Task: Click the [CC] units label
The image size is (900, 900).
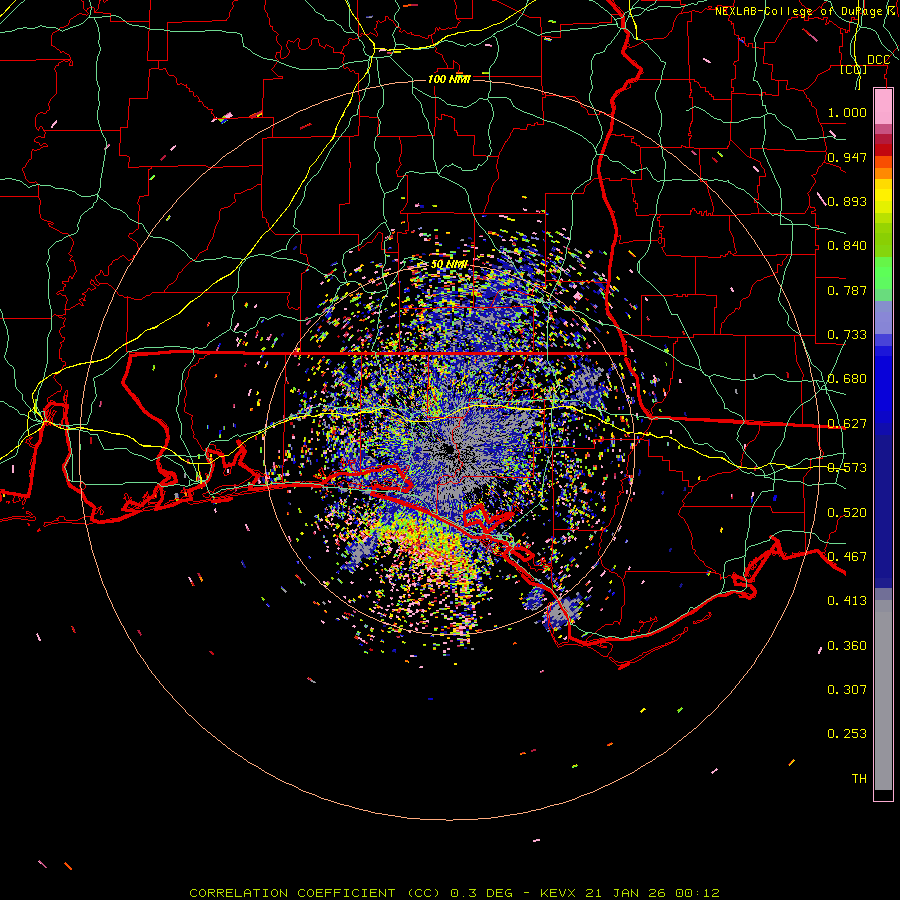Action: click(x=854, y=69)
